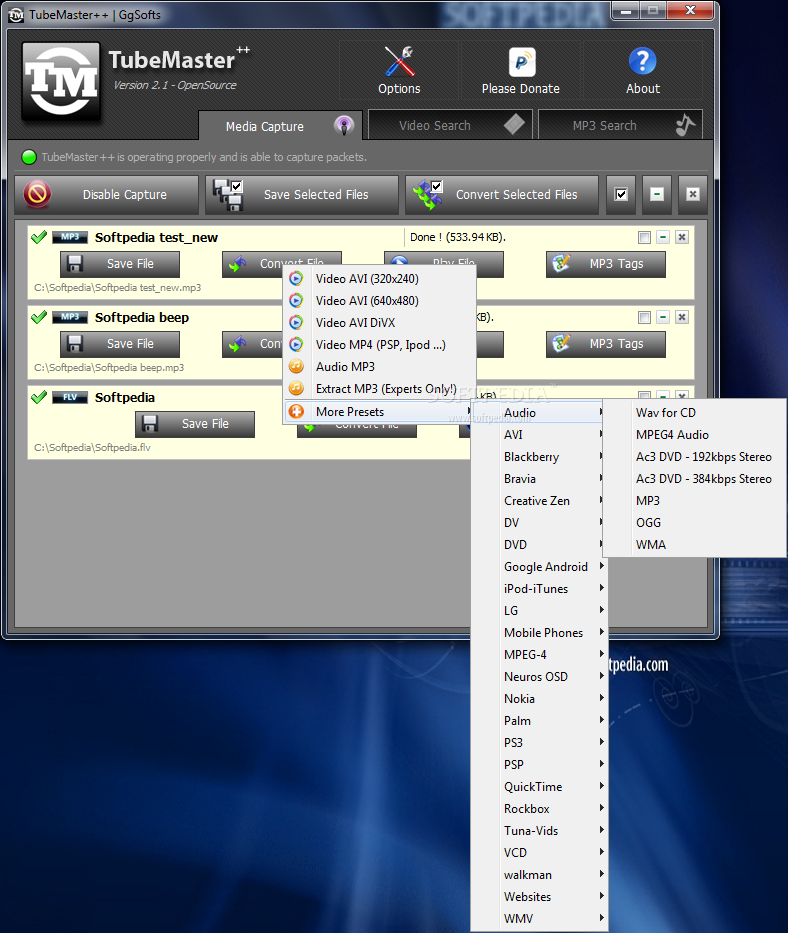Viewport: 788px width, 933px height.
Task: Open the Options tools icon
Action: 399,61
